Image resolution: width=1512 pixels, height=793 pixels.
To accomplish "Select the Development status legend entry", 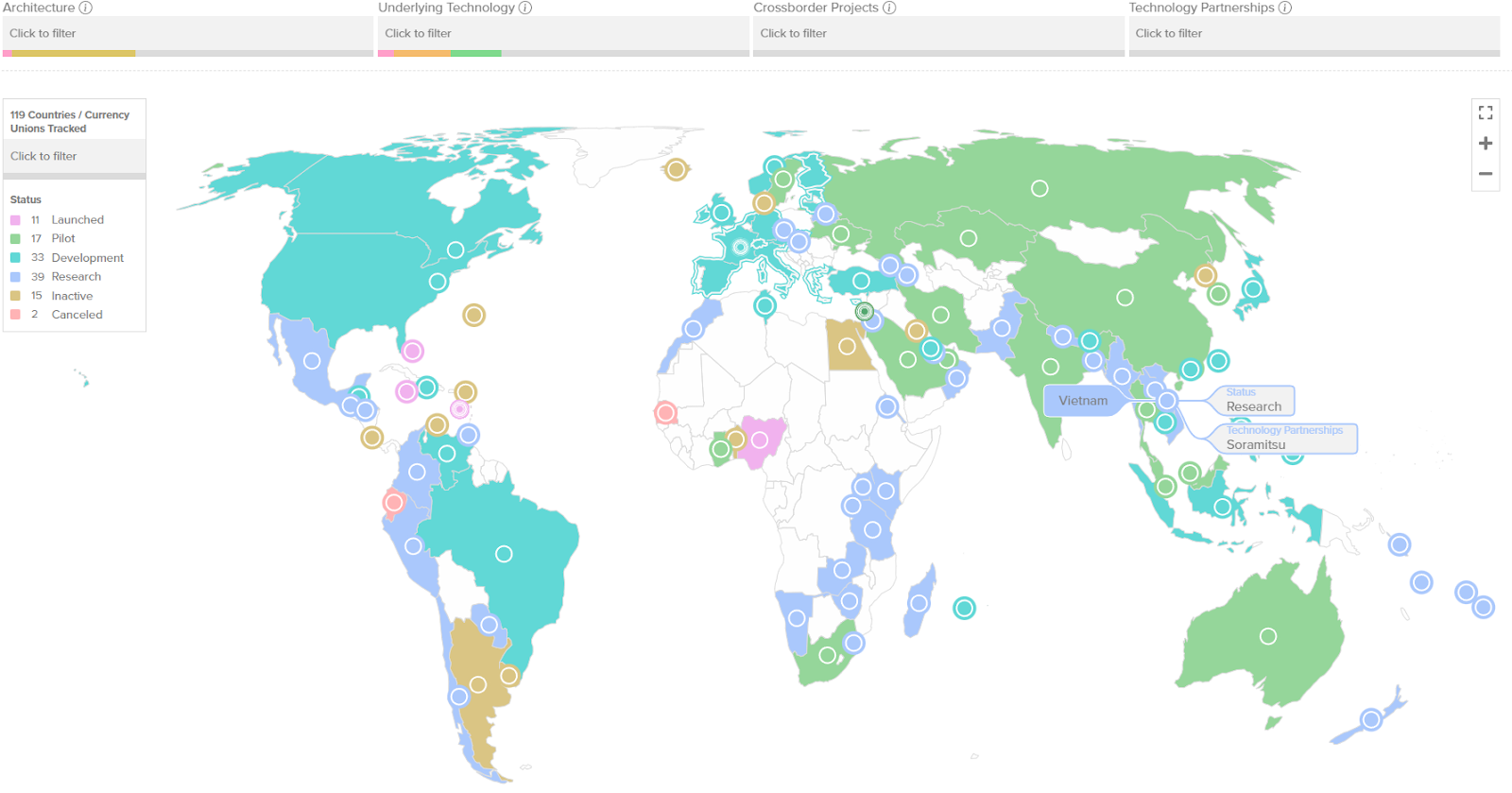I will [87, 257].
